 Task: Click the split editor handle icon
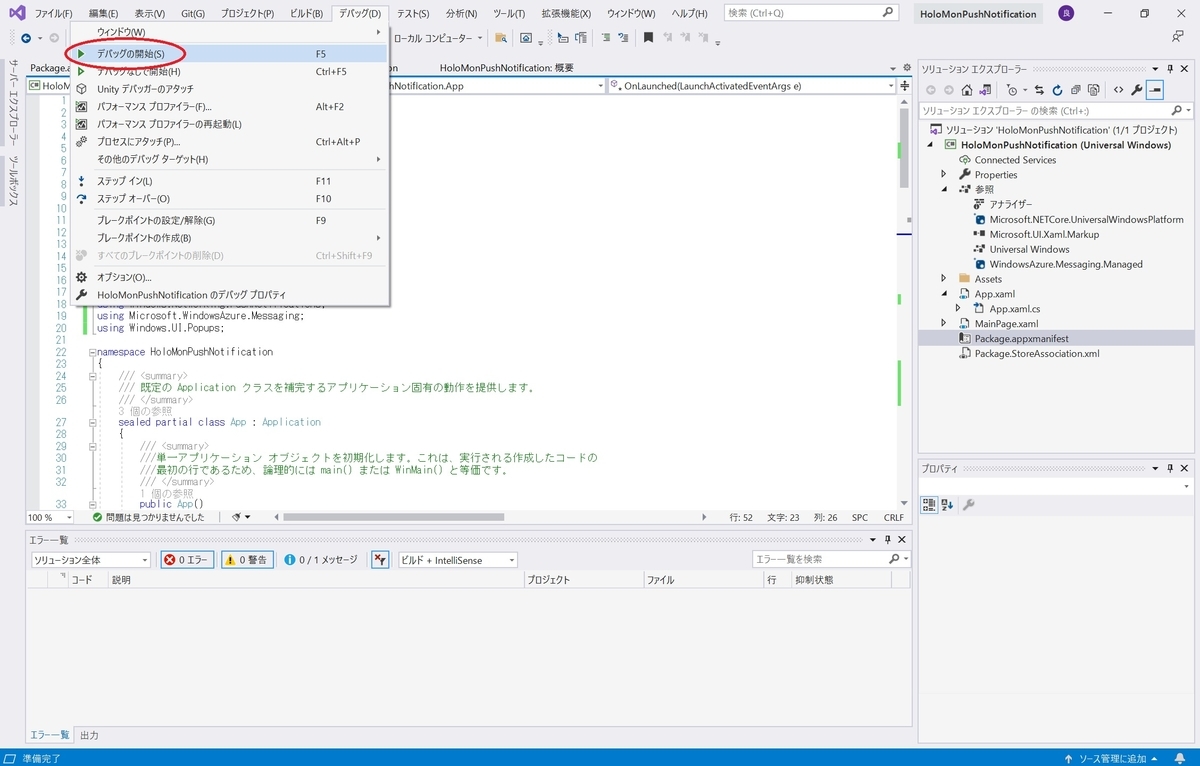(906, 85)
